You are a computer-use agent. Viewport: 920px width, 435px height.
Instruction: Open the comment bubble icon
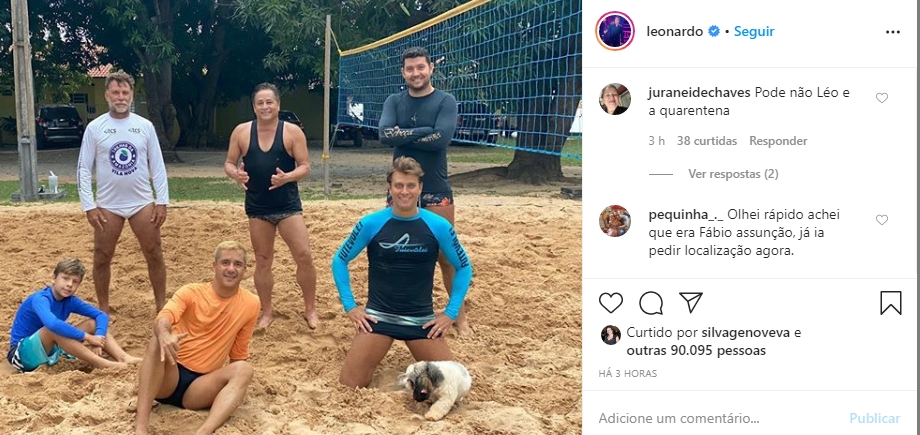click(651, 303)
